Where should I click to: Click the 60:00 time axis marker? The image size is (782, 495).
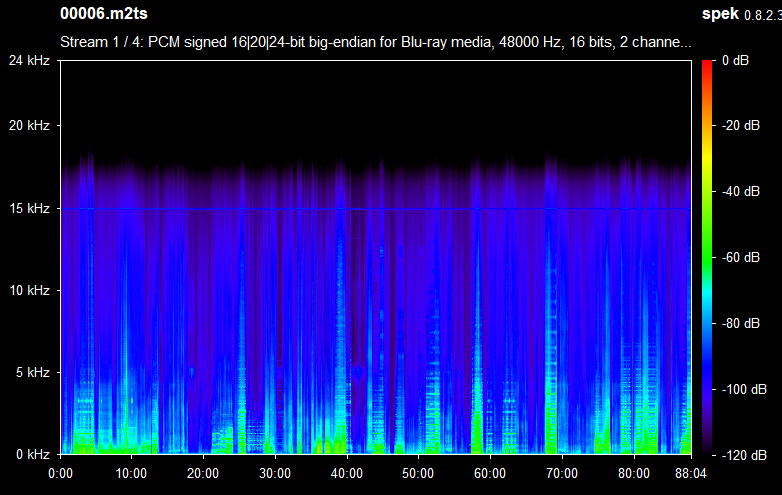489,473
